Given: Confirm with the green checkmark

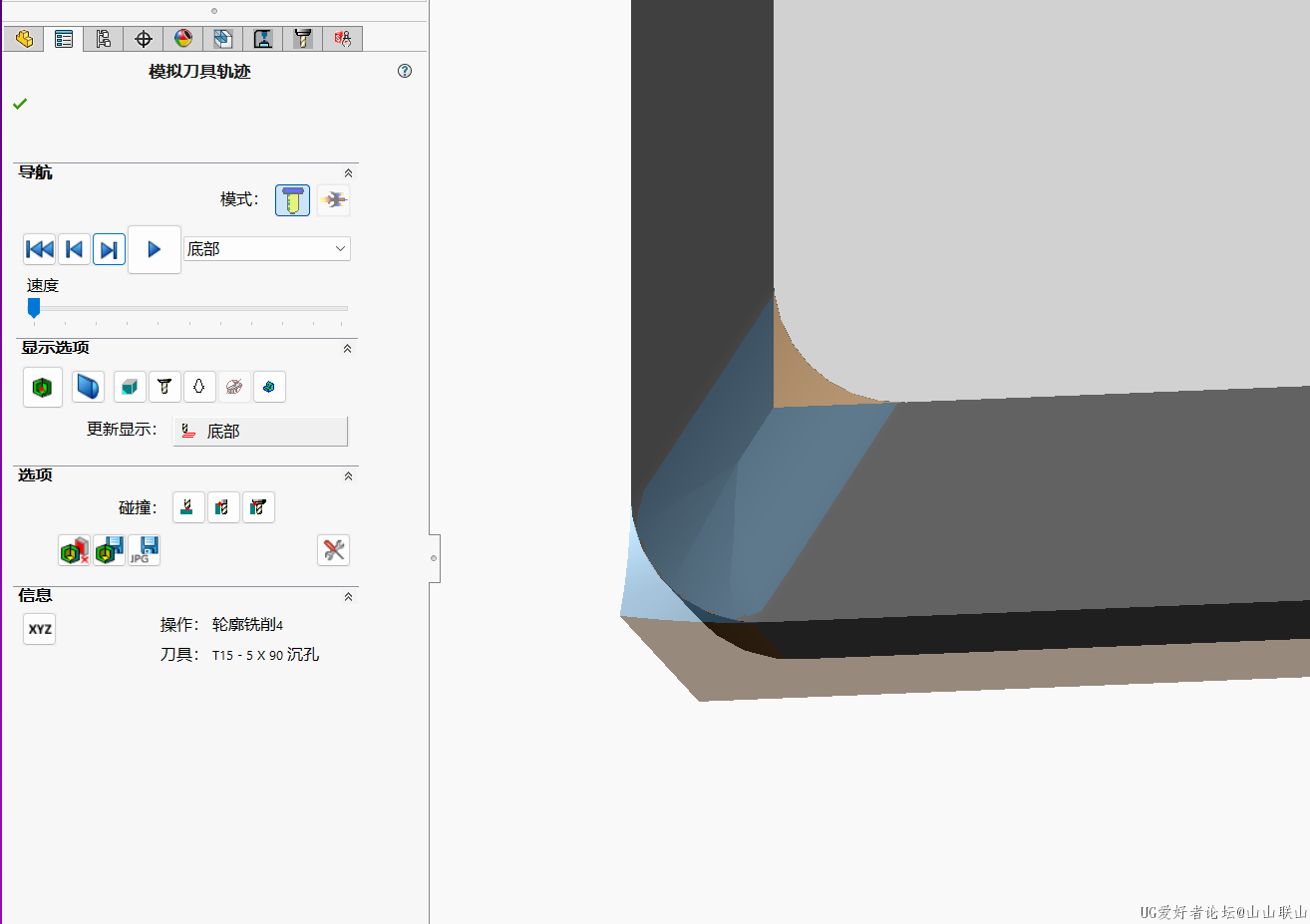Looking at the screenshot, I should [x=20, y=104].
